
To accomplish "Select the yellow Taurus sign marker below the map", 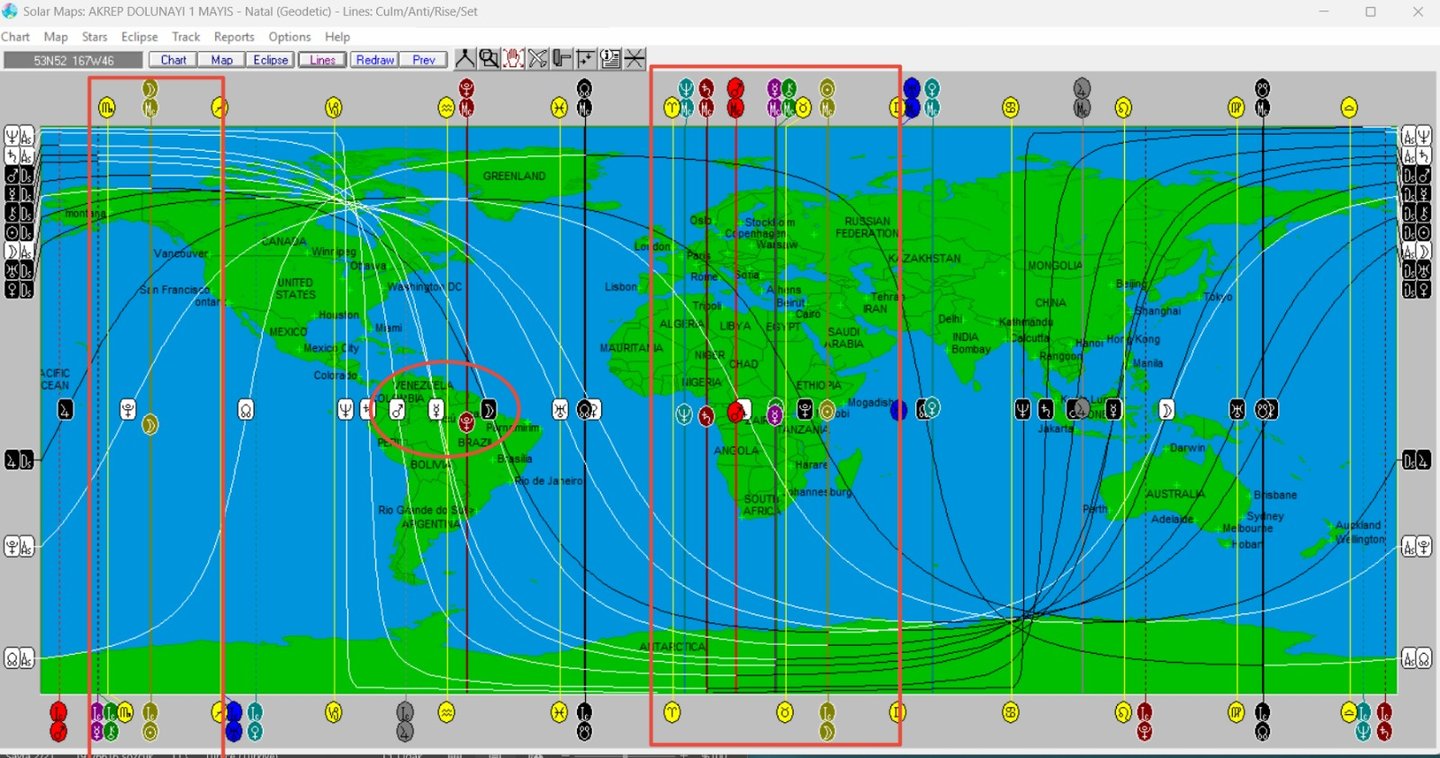I will 785,712.
